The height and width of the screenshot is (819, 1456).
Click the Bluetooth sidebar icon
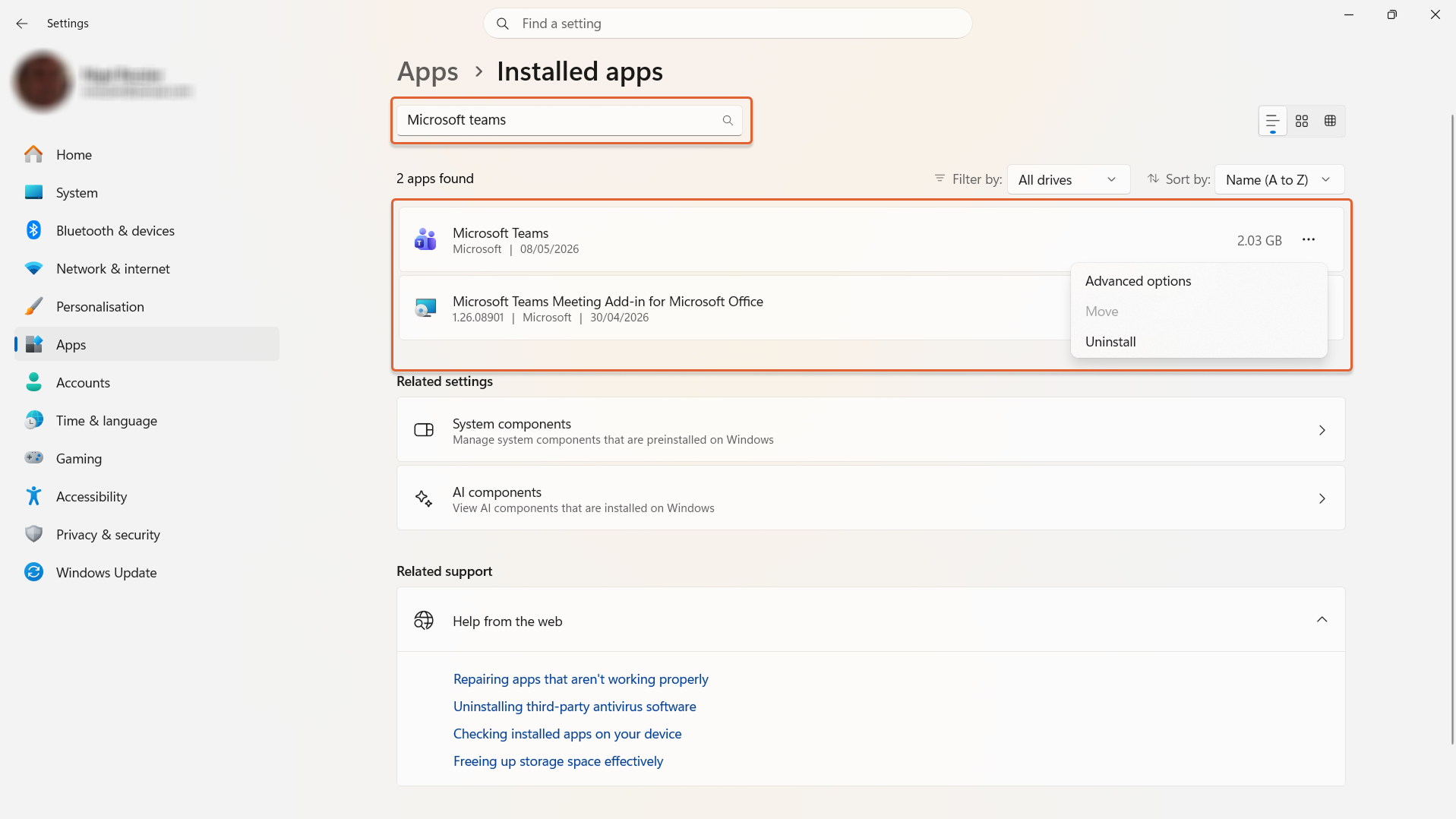[x=33, y=230]
